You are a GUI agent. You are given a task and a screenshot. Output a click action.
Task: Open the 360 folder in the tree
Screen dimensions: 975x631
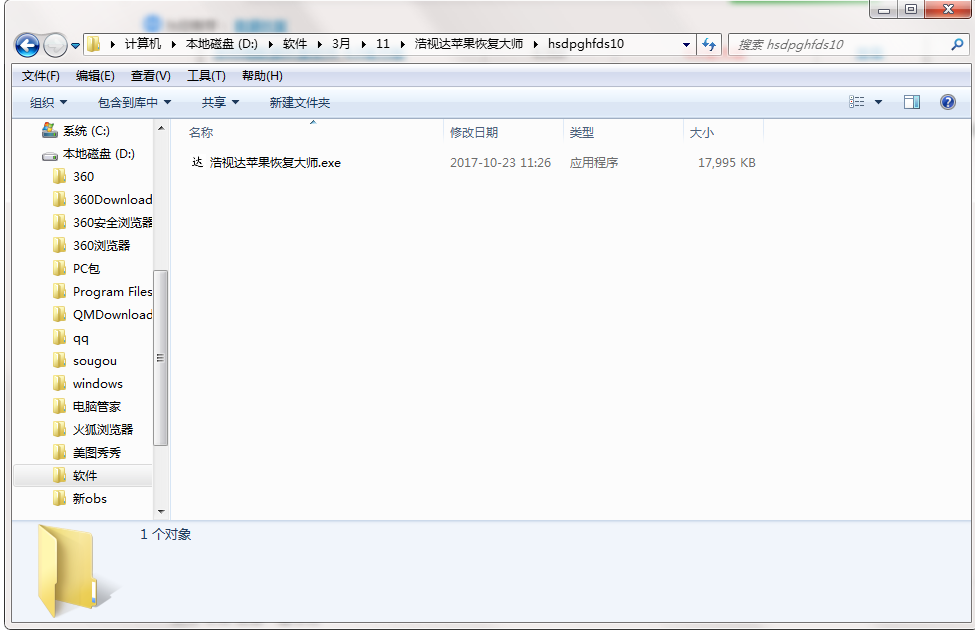point(83,177)
